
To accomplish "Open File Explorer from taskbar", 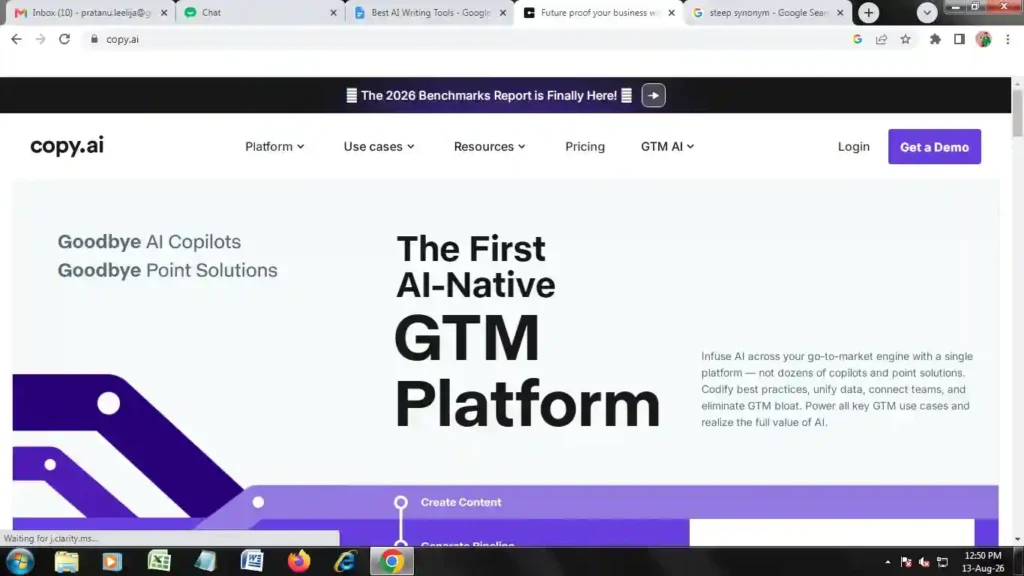I will (x=66, y=562).
